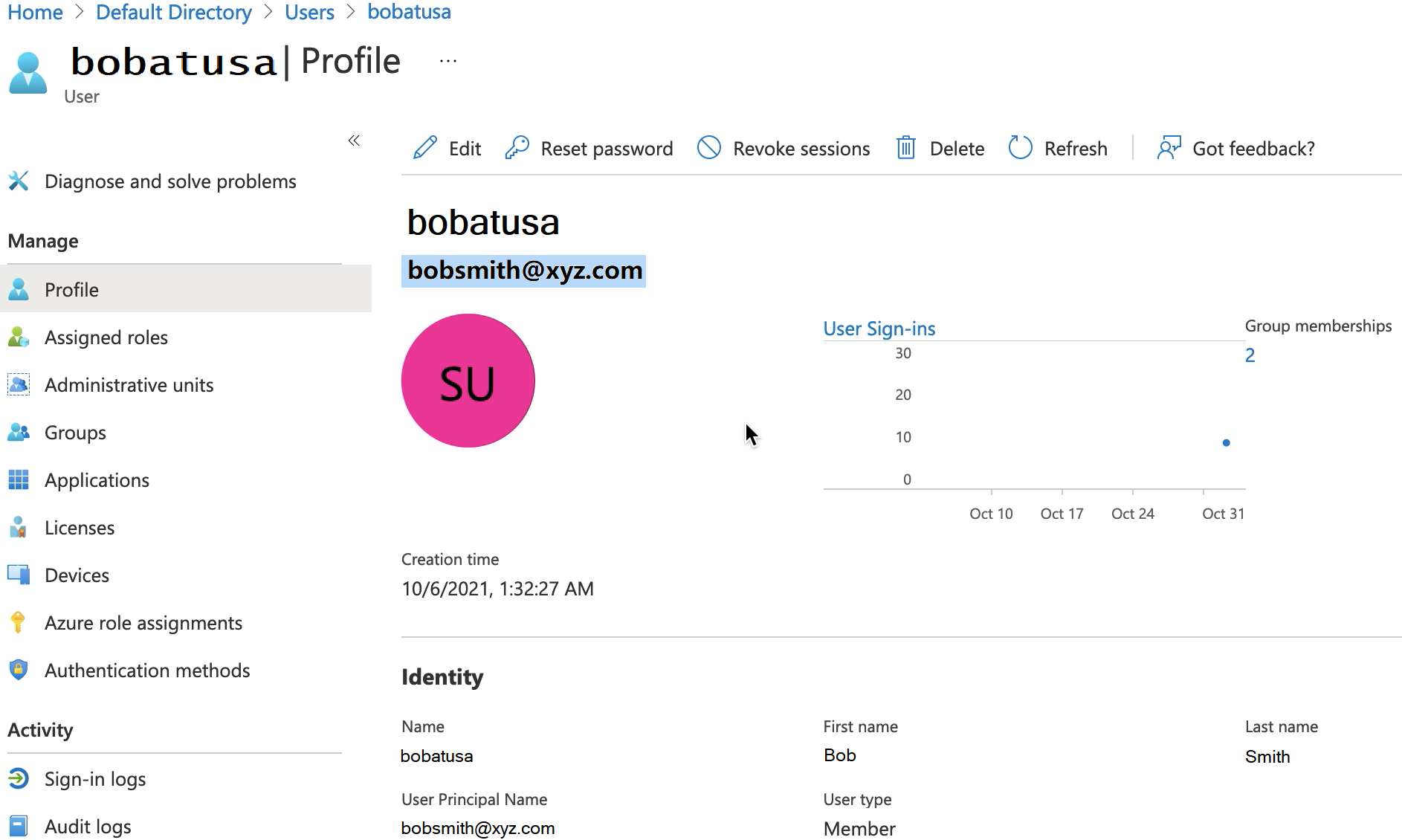Open the ellipsis menu next to Profile title
The width and height of the screenshot is (1402, 840).
pos(448,61)
